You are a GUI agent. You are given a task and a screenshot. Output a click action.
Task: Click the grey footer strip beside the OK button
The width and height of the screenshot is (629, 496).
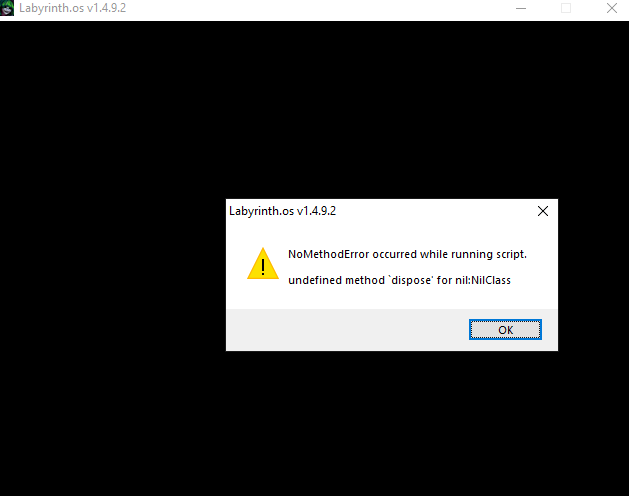tap(345, 329)
